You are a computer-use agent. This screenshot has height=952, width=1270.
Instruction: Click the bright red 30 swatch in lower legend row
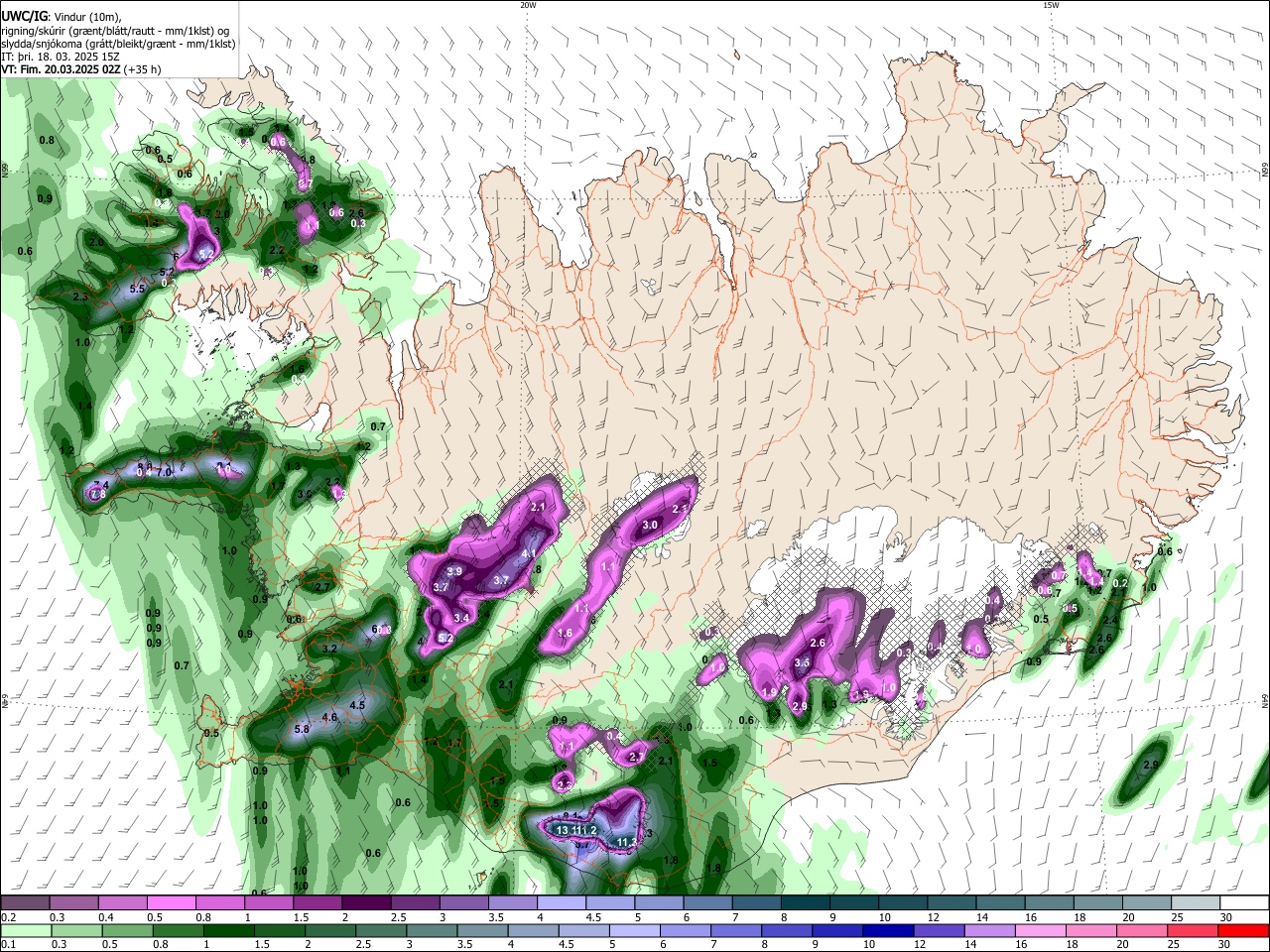pos(1244,930)
